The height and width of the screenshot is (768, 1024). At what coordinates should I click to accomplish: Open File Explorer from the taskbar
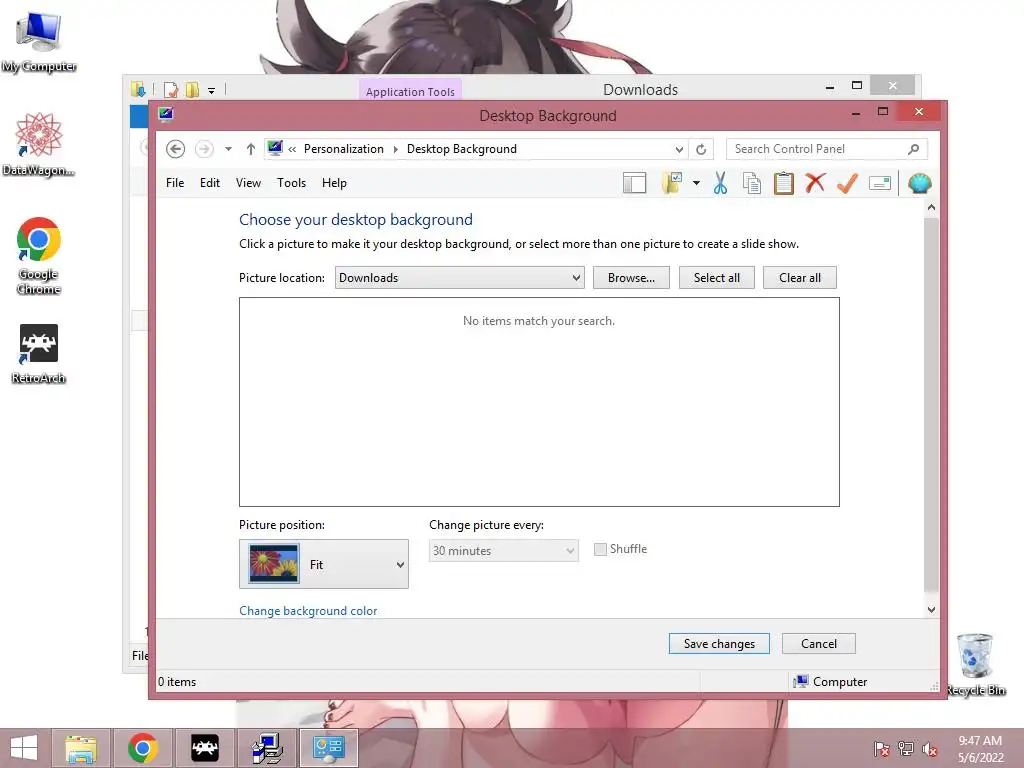(81, 748)
